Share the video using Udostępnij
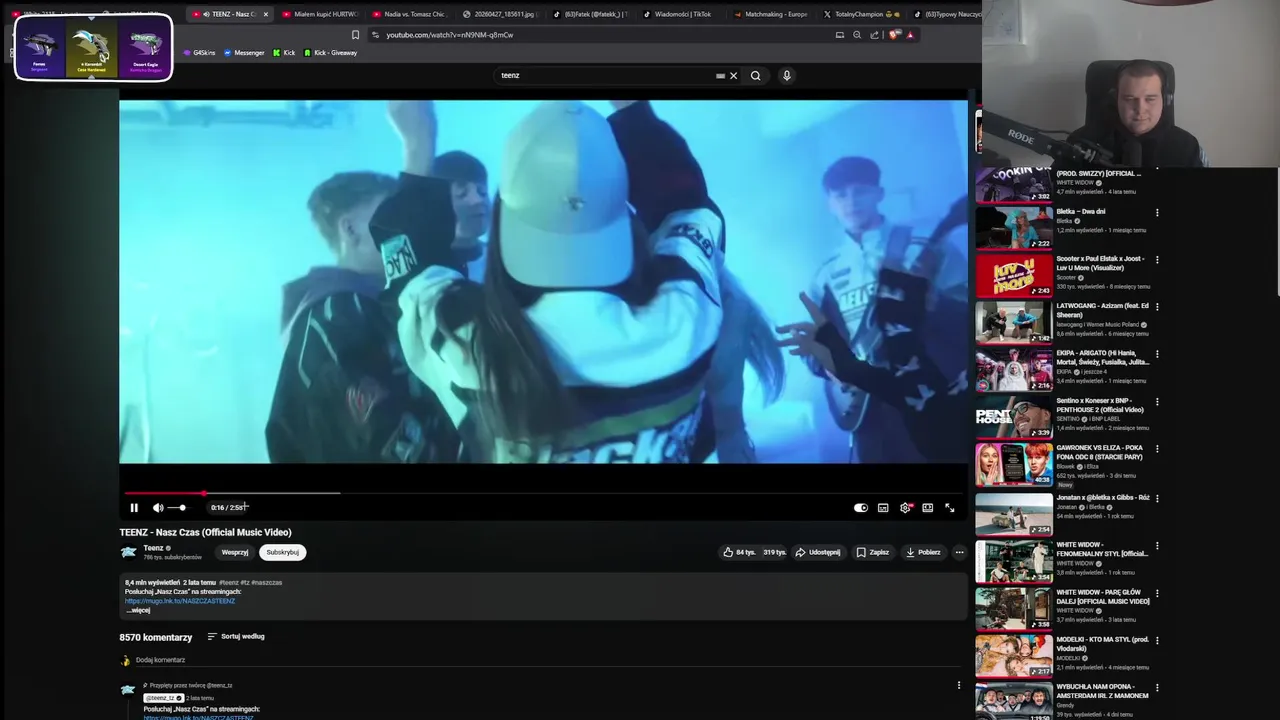The image size is (1280, 720). point(818,552)
